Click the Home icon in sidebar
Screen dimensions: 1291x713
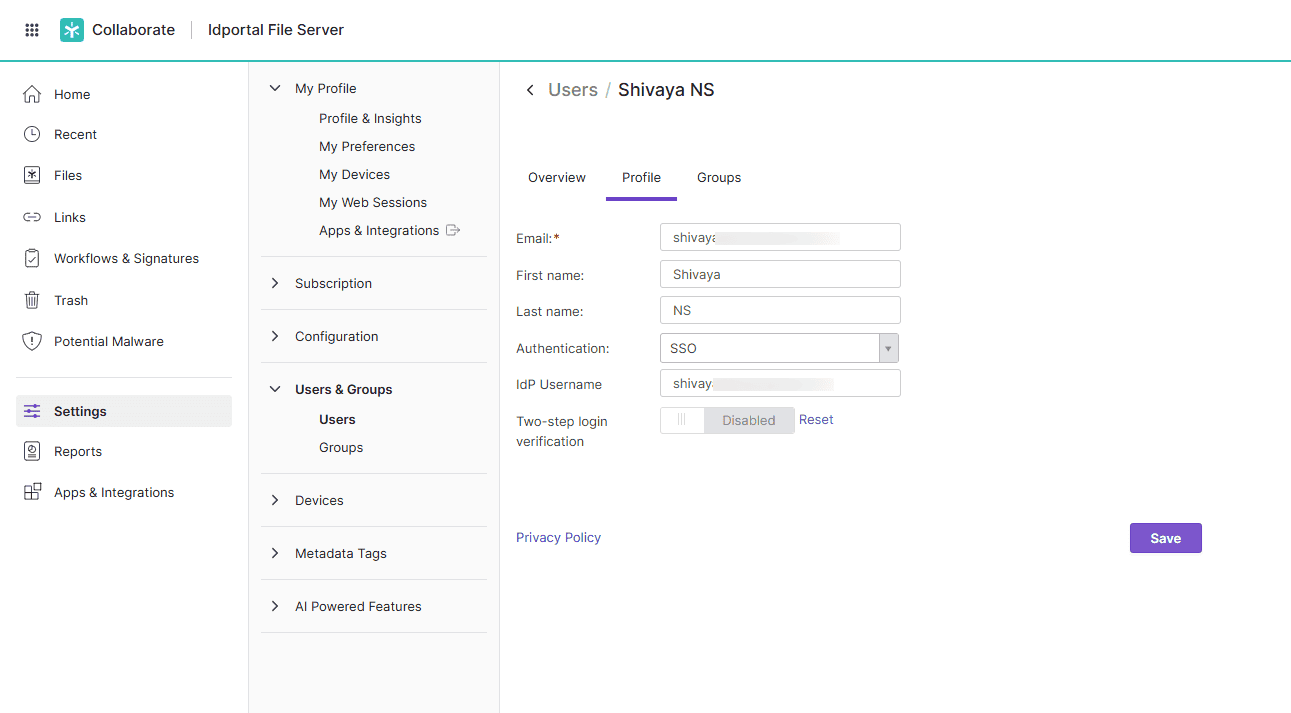(32, 94)
